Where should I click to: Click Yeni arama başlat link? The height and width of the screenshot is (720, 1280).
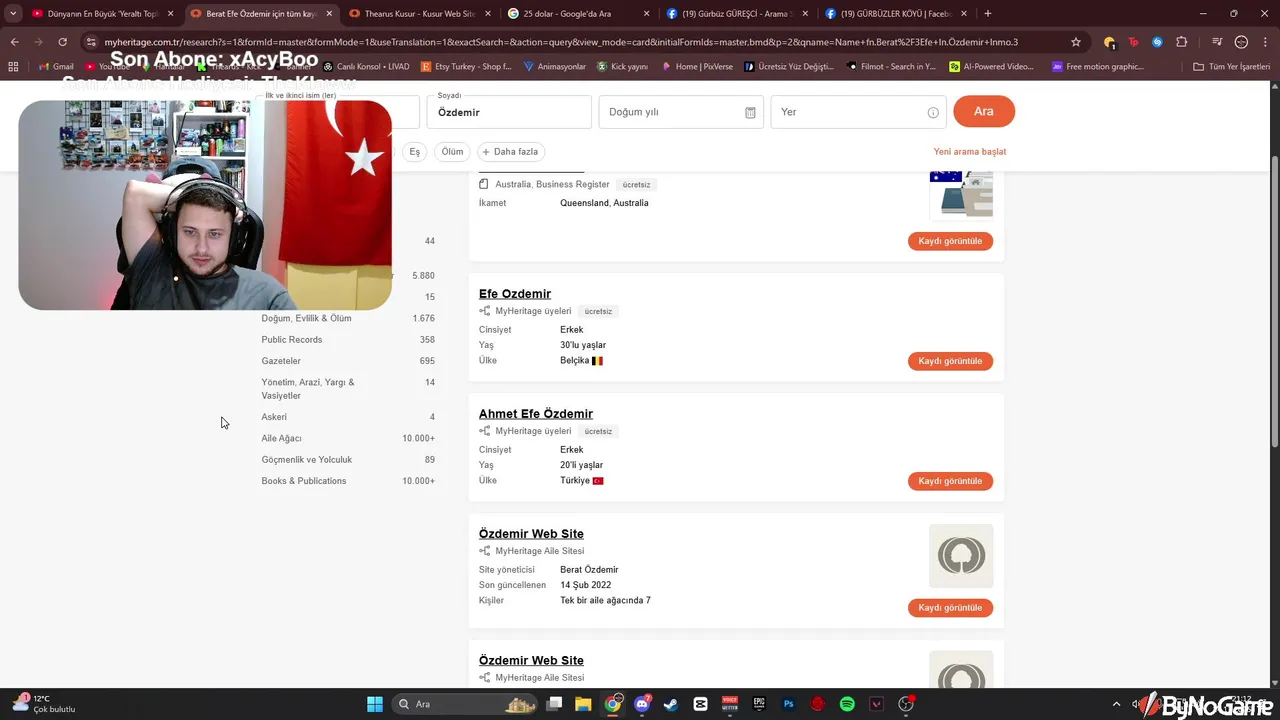point(970,152)
